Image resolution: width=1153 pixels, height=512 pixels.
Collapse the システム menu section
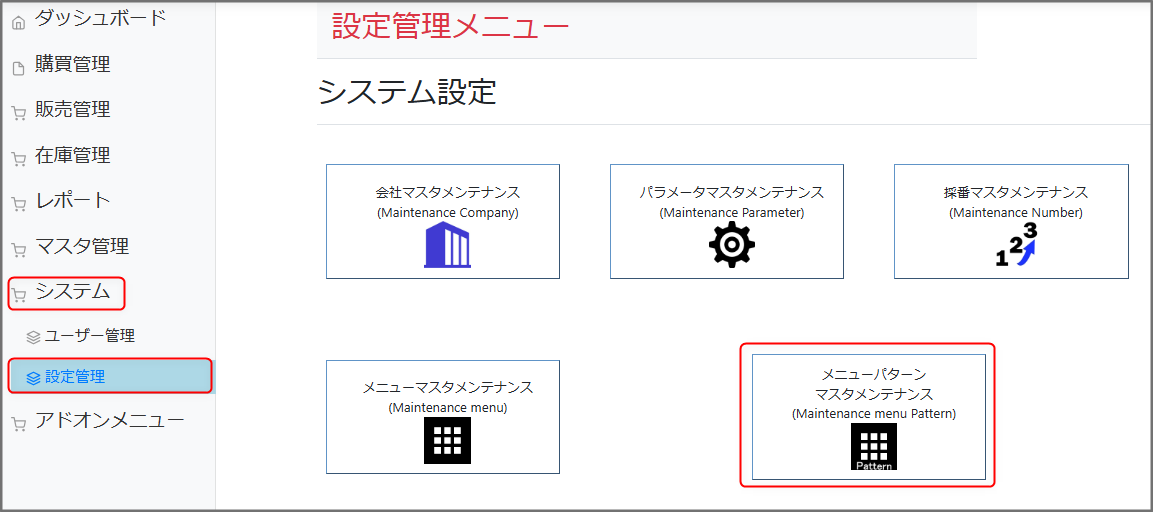[72, 292]
